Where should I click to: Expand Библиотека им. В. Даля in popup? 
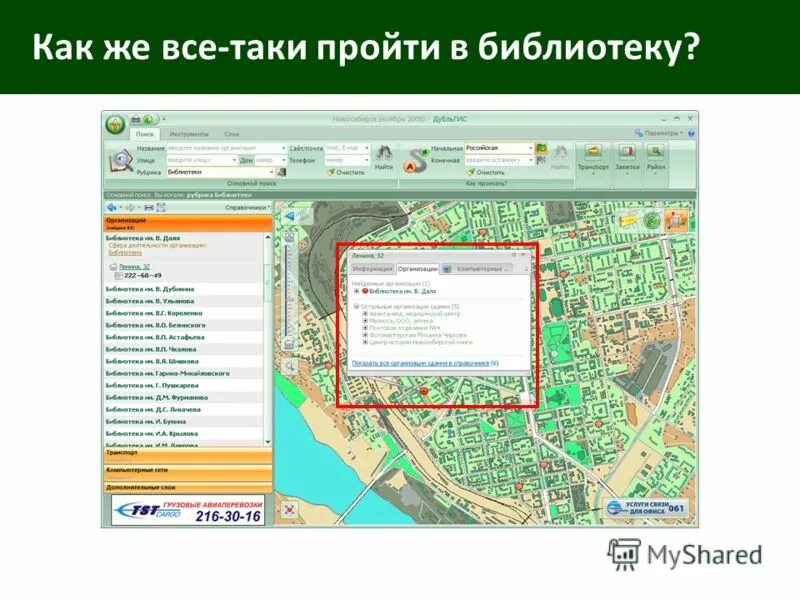[x=356, y=291]
